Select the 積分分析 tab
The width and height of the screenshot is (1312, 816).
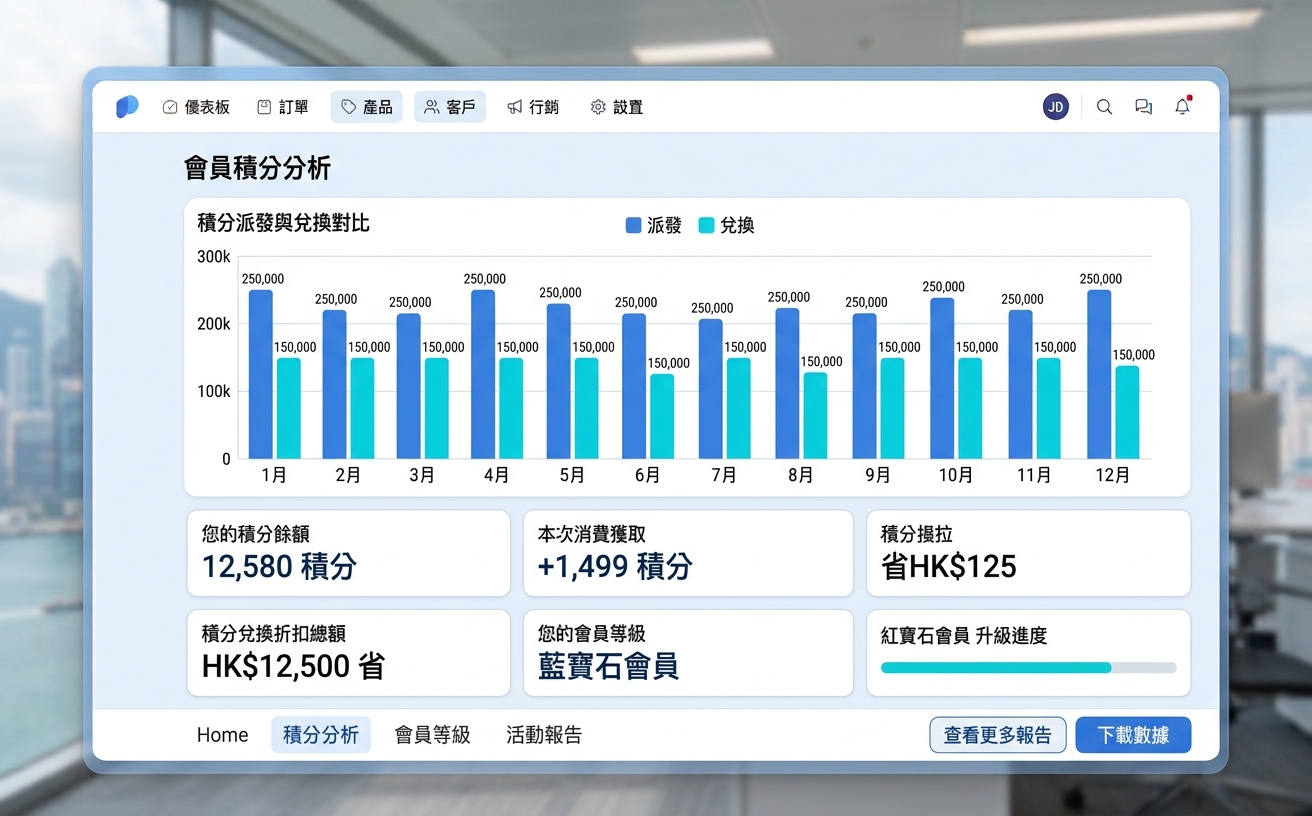[x=321, y=735]
